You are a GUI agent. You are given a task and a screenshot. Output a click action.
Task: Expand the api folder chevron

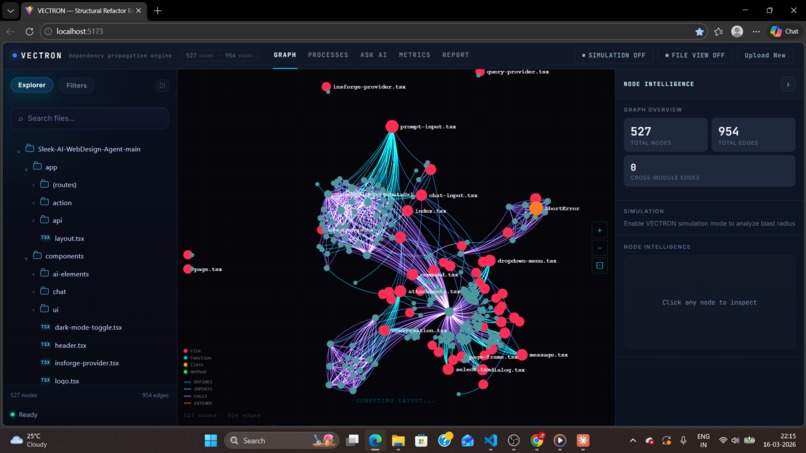[34, 221]
